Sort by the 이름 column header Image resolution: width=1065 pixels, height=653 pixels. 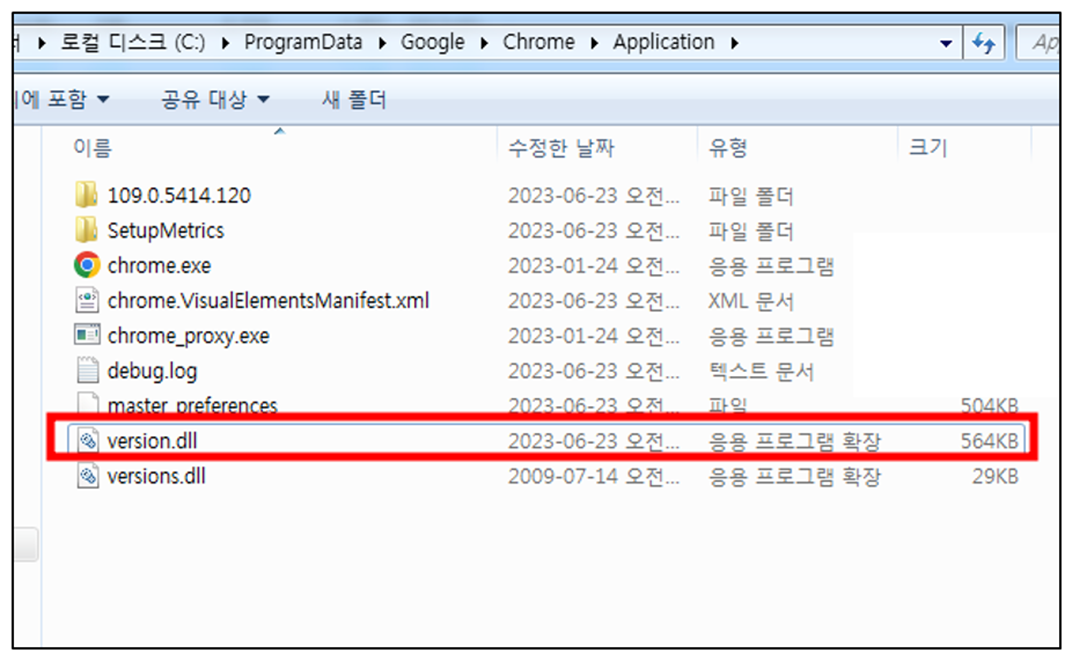click(x=92, y=147)
